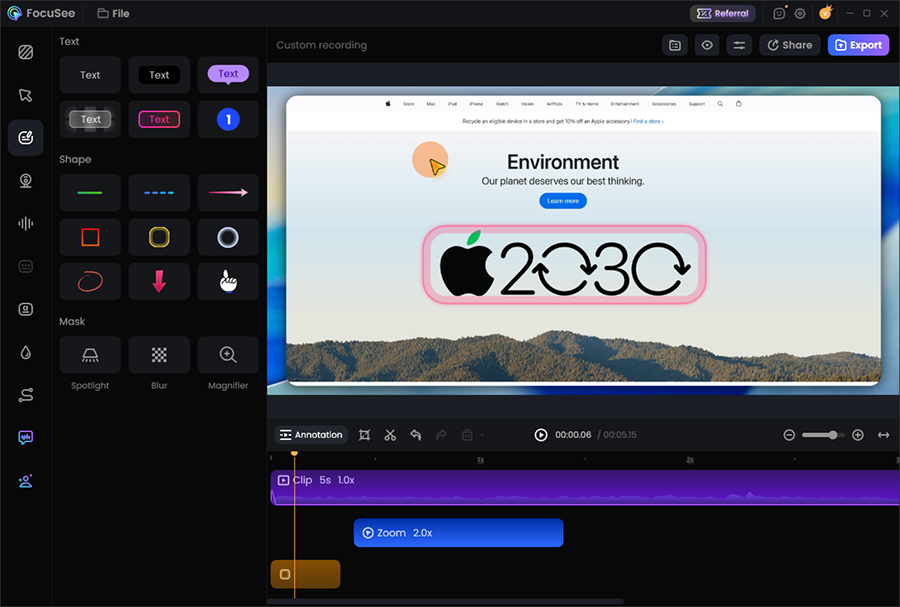Open the chat feedback sidebar icon
The width and height of the screenshot is (900, 607).
pyautogui.click(x=26, y=438)
